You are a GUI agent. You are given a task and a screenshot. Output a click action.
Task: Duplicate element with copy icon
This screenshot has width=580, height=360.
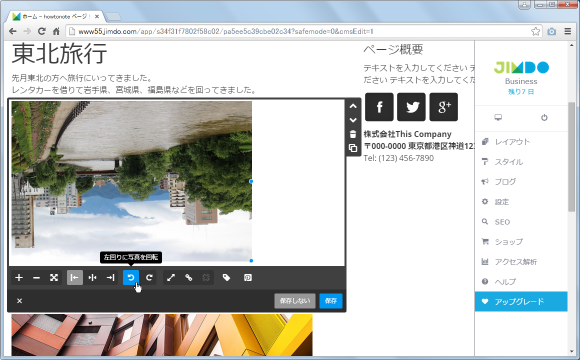[353, 148]
